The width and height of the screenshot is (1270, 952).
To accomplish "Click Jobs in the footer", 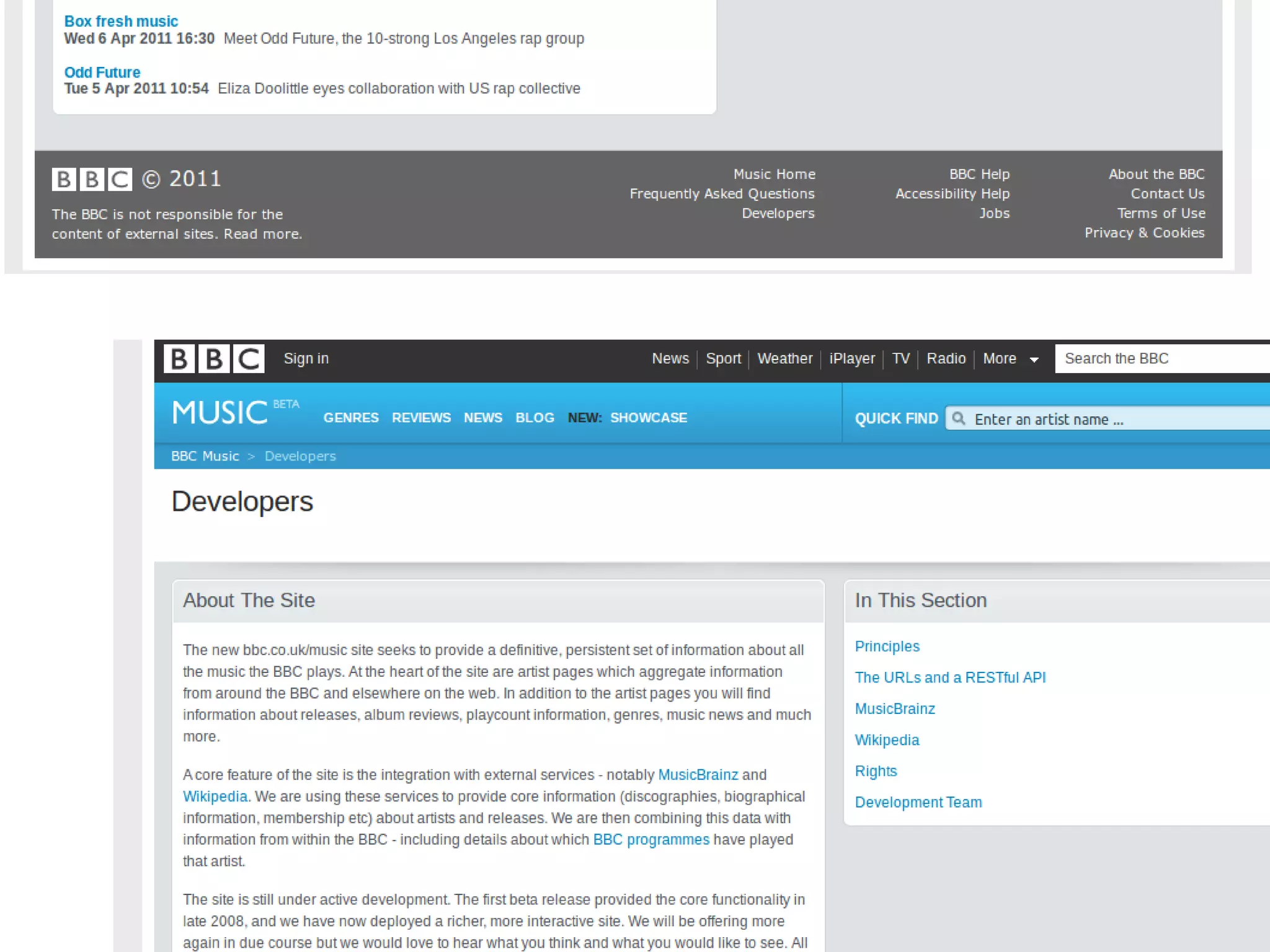I will pyautogui.click(x=995, y=213).
